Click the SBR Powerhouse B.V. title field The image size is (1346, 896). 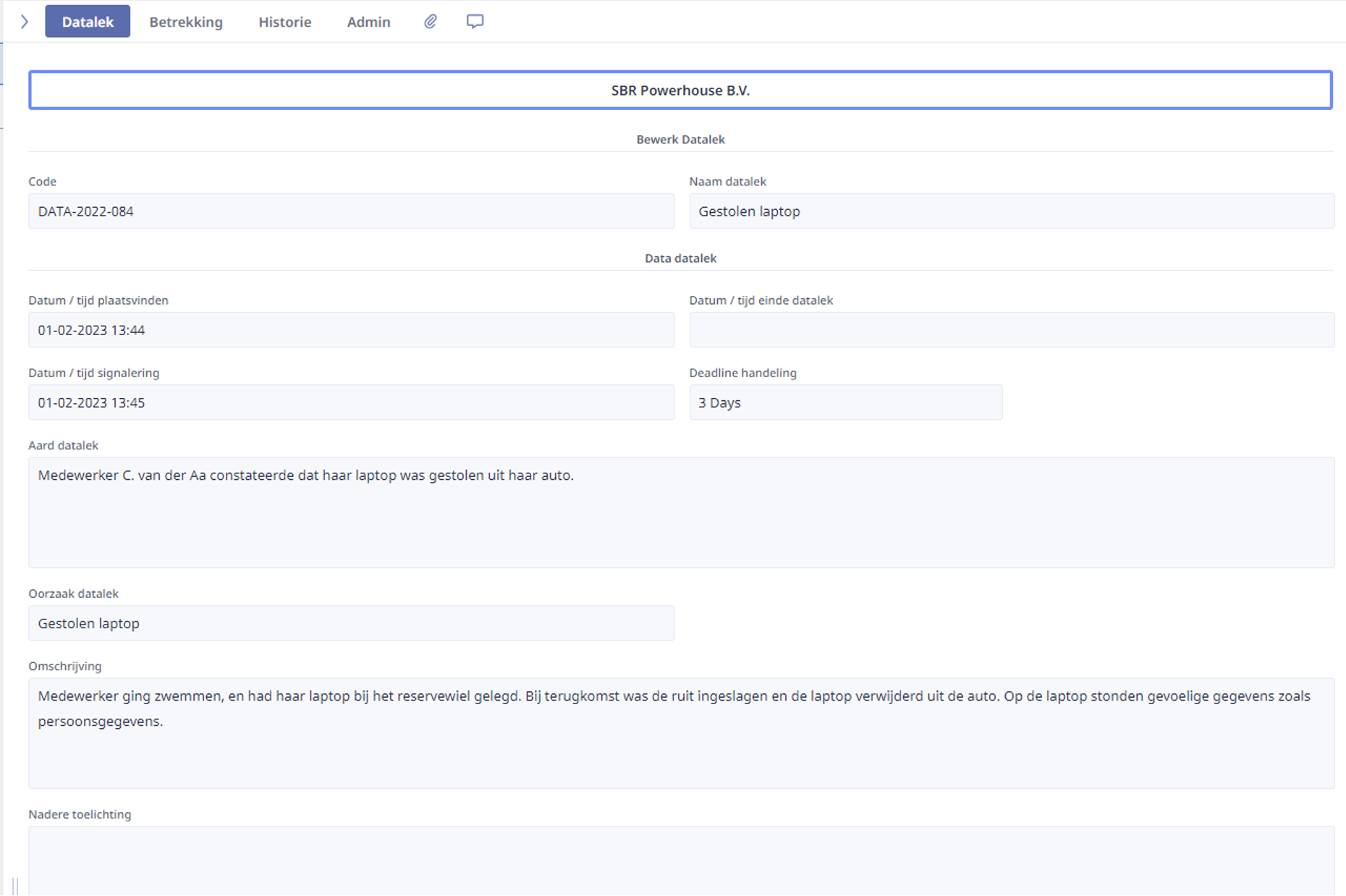click(680, 90)
